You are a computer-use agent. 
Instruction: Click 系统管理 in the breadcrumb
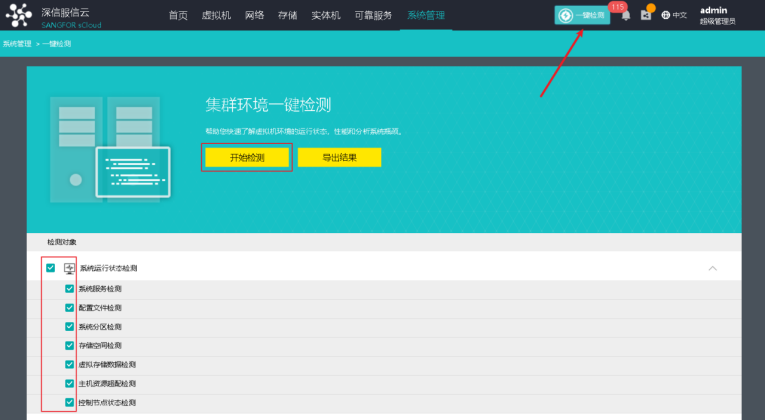[17, 45]
